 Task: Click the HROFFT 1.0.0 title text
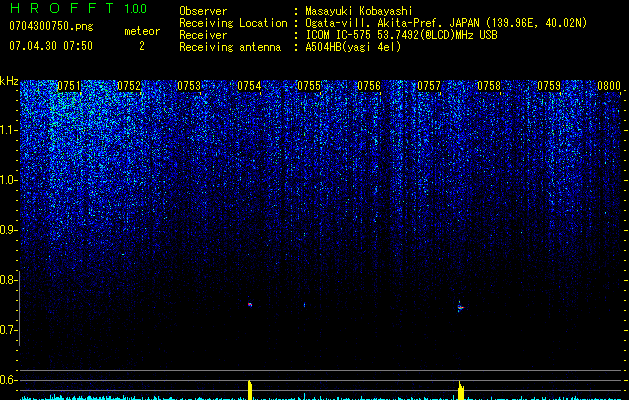[x=78, y=8]
